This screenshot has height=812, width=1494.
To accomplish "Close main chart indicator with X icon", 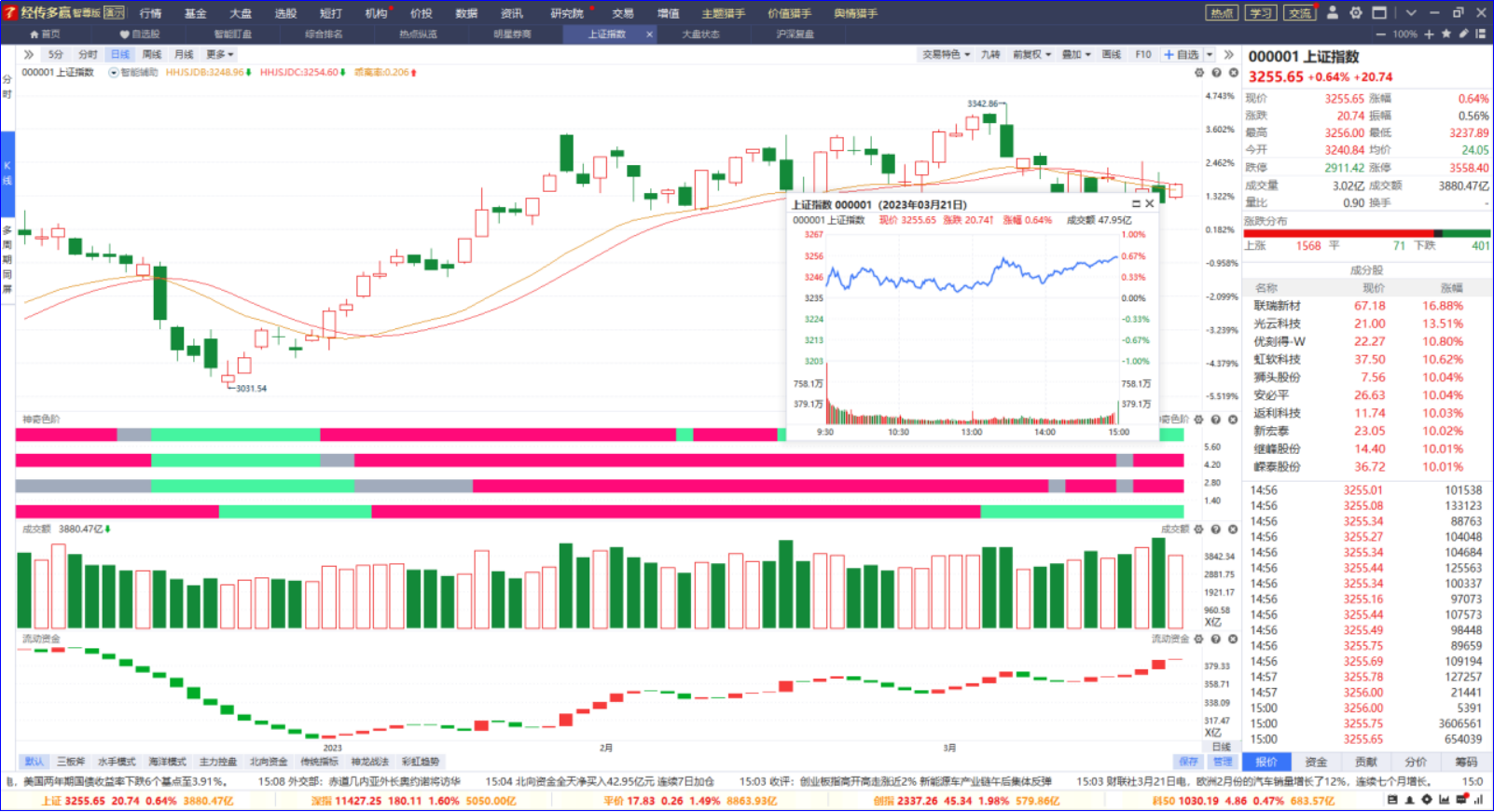I will [x=1233, y=73].
